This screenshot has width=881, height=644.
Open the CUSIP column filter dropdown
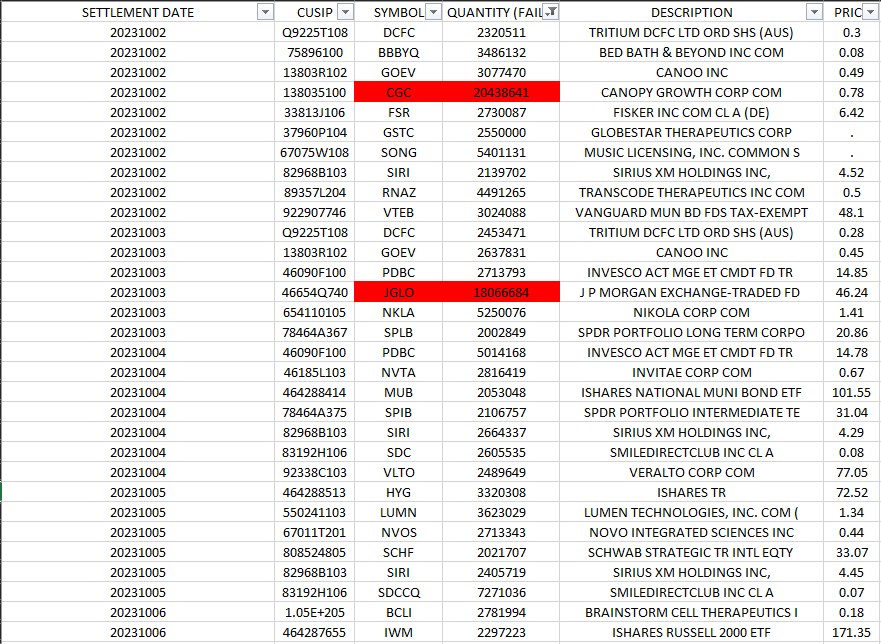point(346,12)
